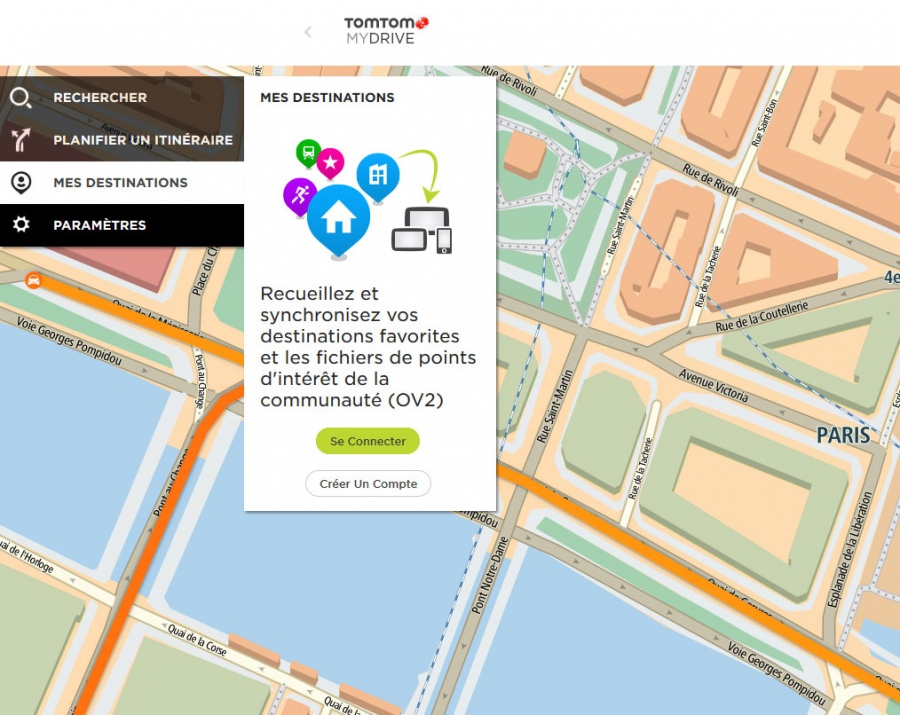Click the Esplanade de la Libération label
The image size is (900, 715).
[850, 549]
